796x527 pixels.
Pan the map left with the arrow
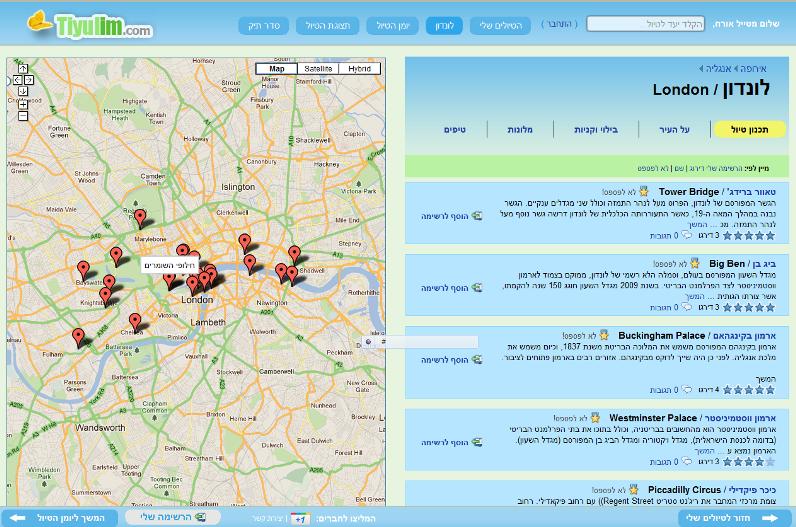[x=17, y=80]
